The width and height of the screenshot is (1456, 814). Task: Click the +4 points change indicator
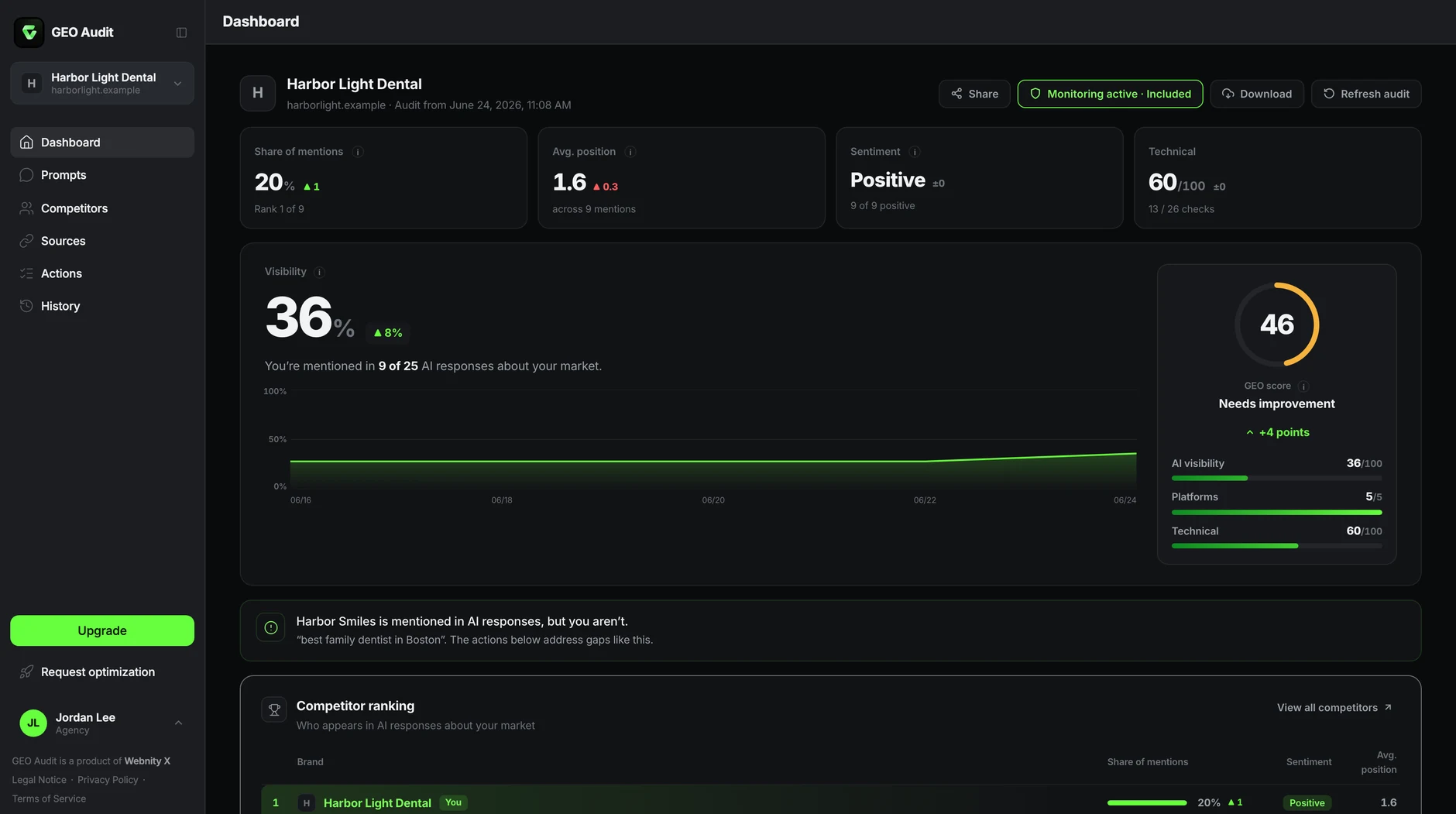coord(1277,432)
